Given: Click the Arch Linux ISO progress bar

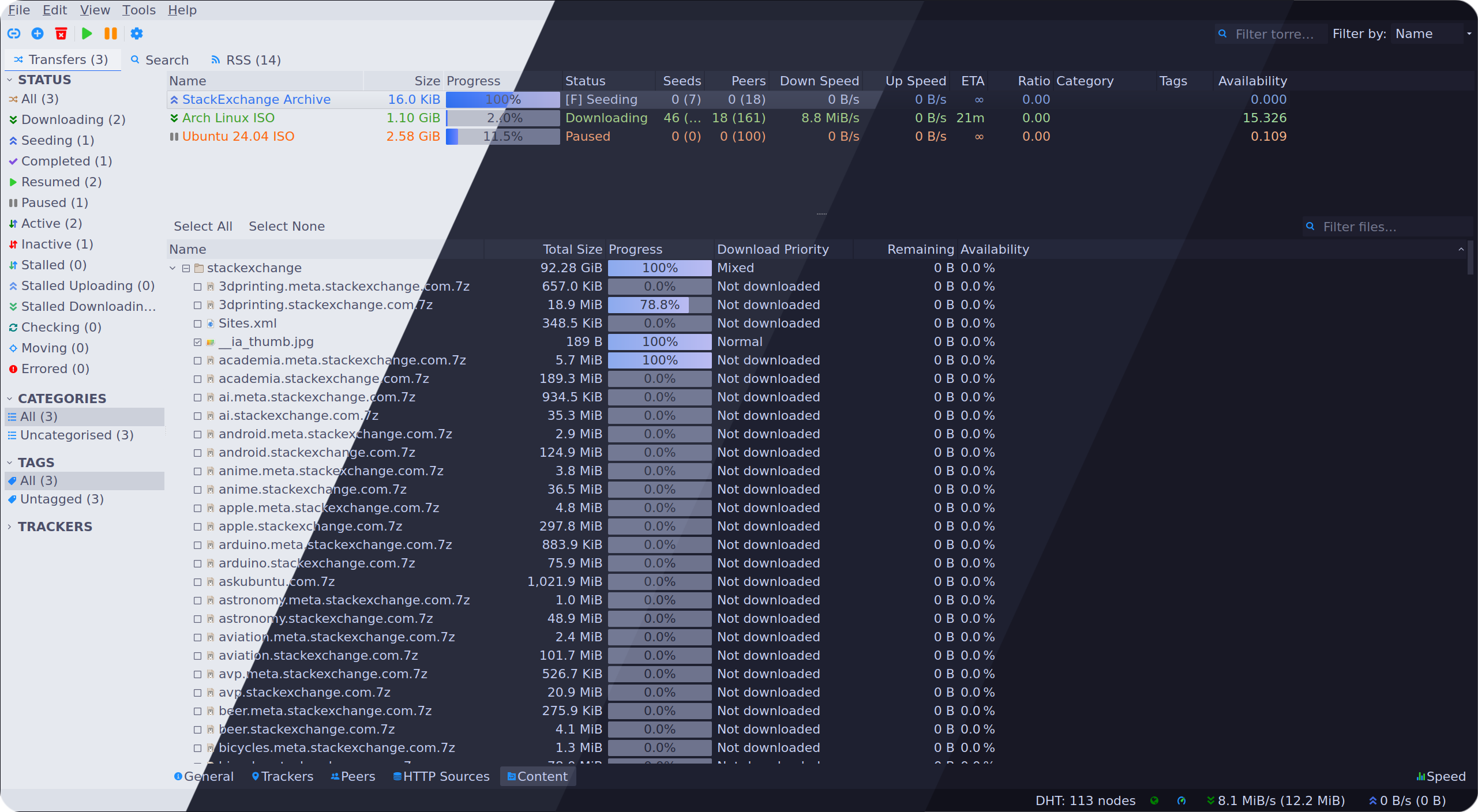Looking at the screenshot, I should click(502, 118).
